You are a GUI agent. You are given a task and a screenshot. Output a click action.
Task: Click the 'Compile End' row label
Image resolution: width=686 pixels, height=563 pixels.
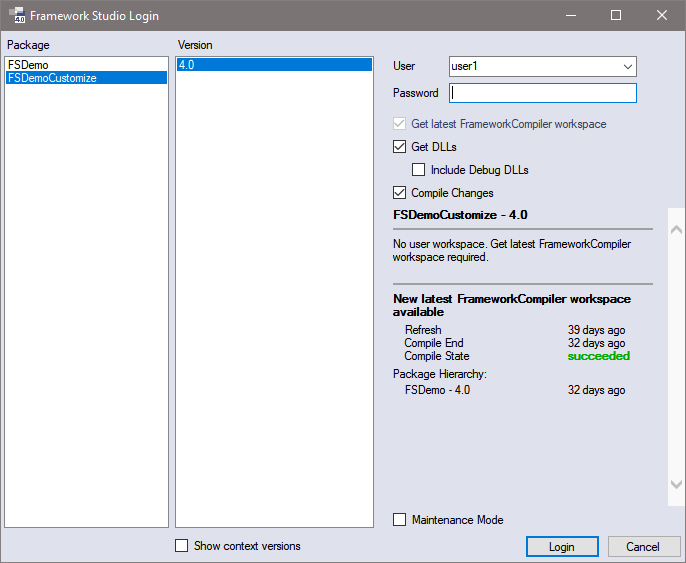[x=434, y=343]
